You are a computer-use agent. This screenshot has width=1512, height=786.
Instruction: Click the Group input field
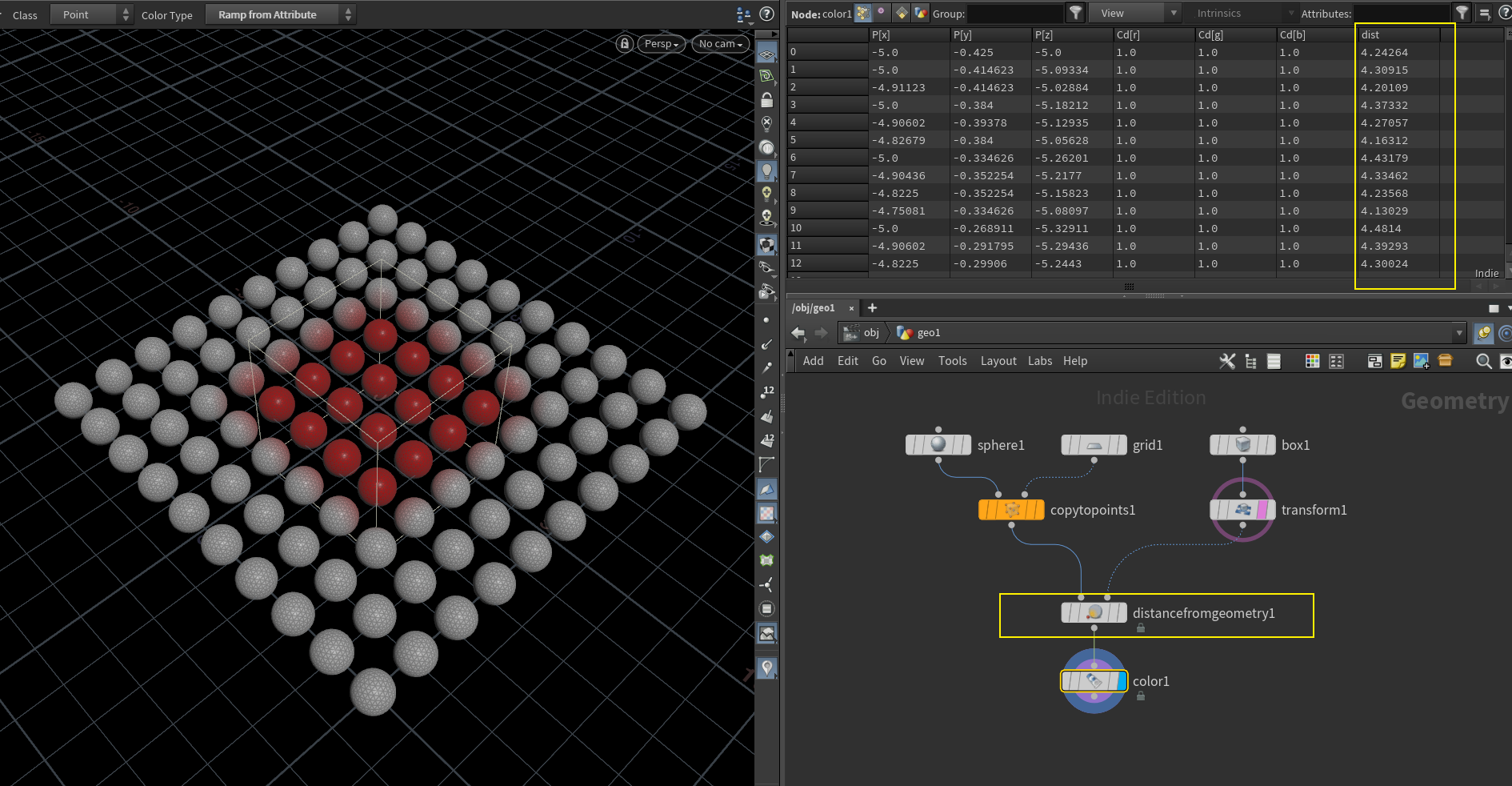(1015, 14)
